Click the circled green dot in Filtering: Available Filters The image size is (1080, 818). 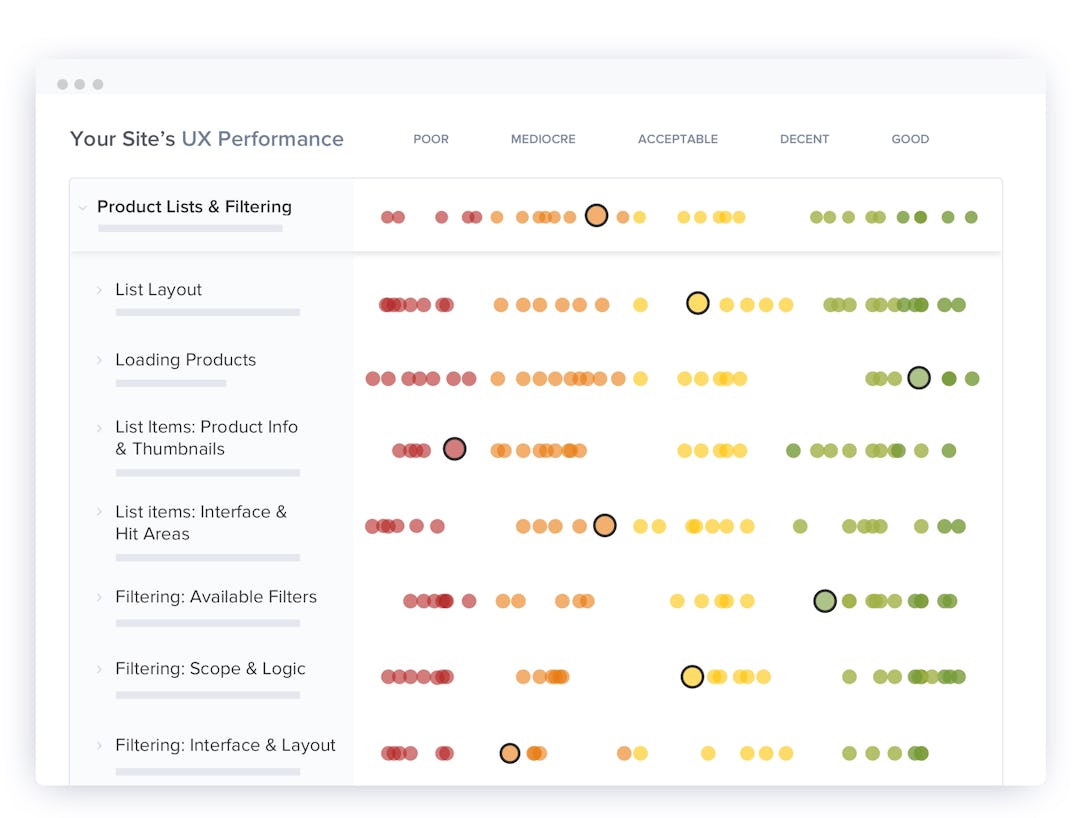[x=824, y=600]
